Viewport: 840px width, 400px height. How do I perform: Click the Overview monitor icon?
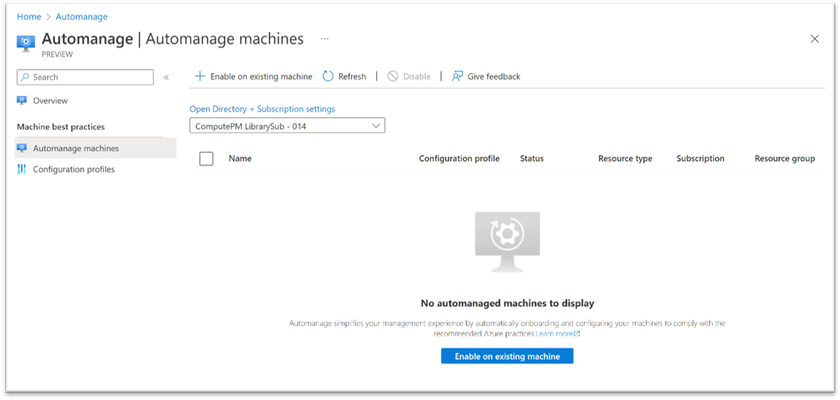(x=21, y=101)
